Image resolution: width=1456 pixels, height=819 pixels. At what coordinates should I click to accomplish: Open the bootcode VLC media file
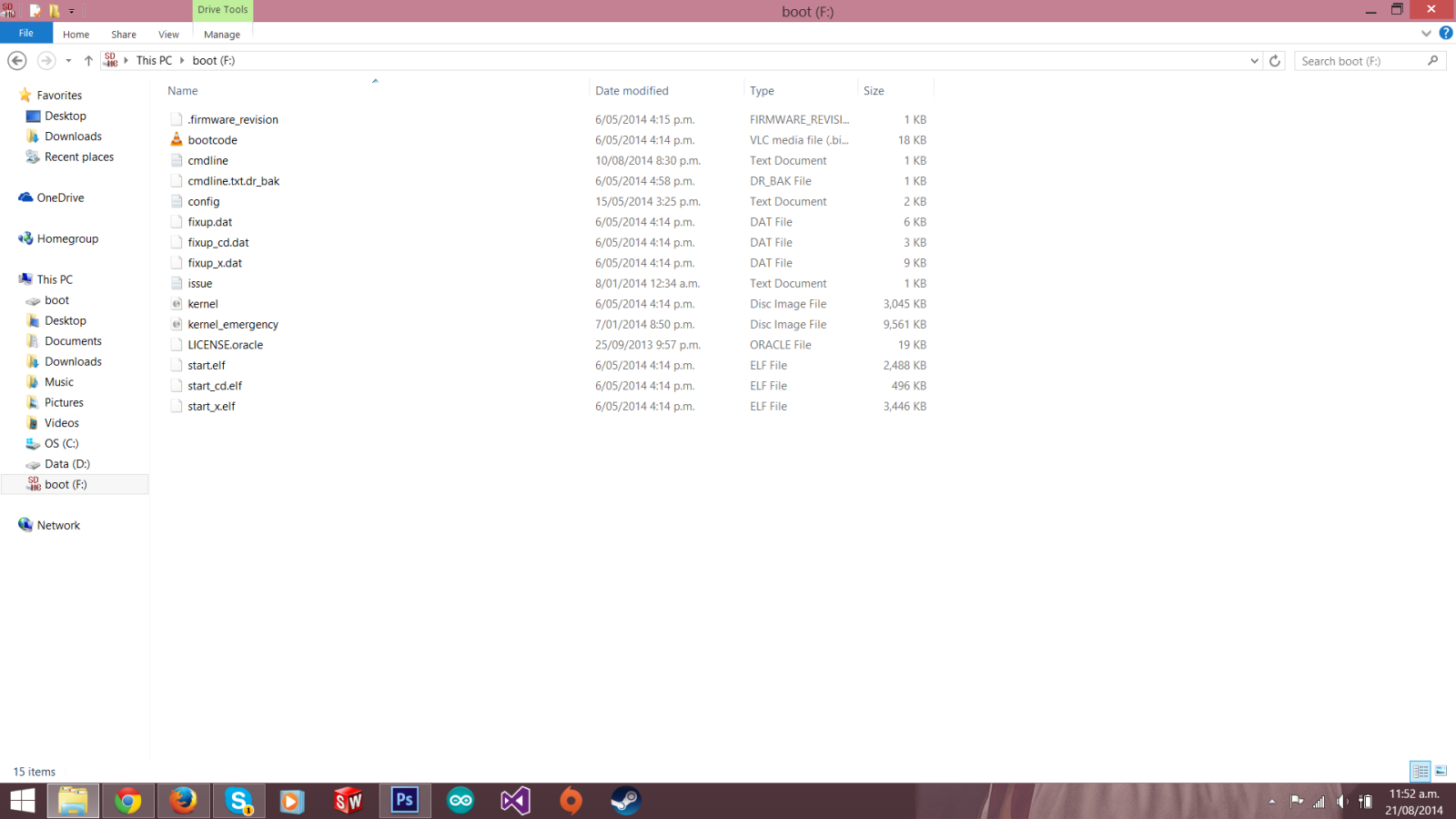(212, 140)
